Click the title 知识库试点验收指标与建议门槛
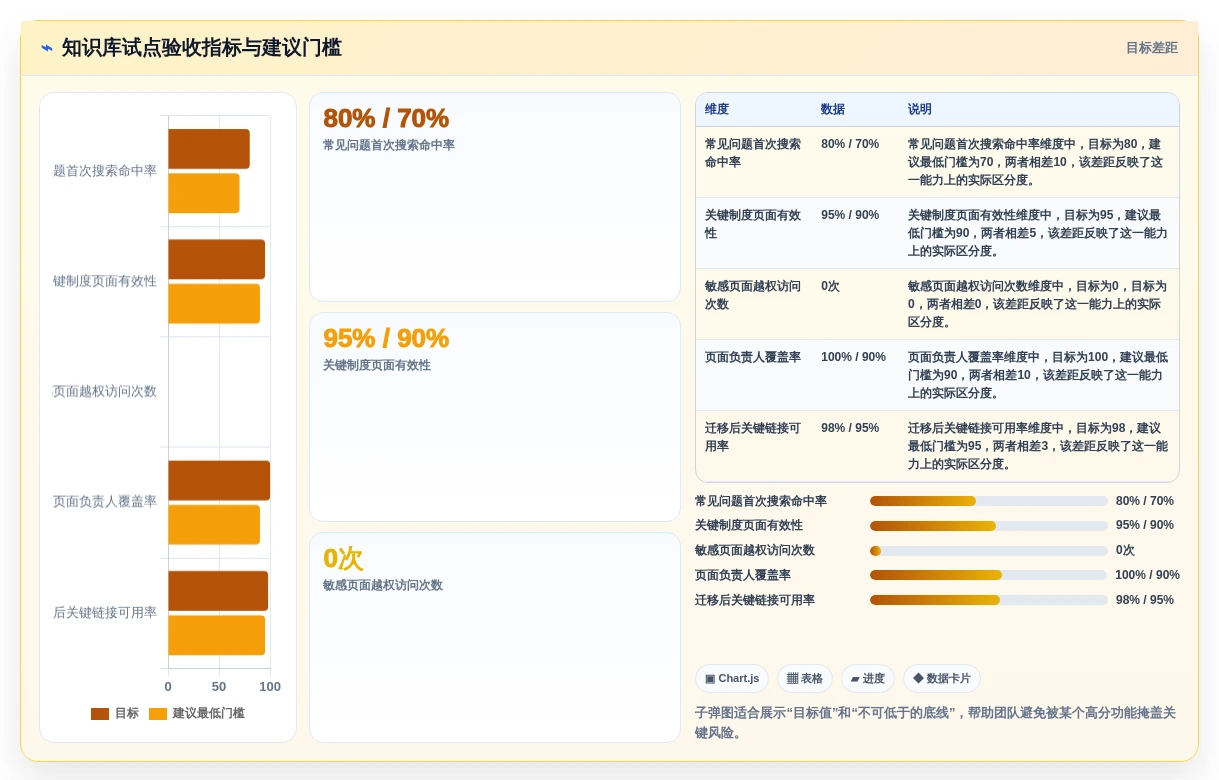The width and height of the screenshot is (1219, 780). click(201, 48)
